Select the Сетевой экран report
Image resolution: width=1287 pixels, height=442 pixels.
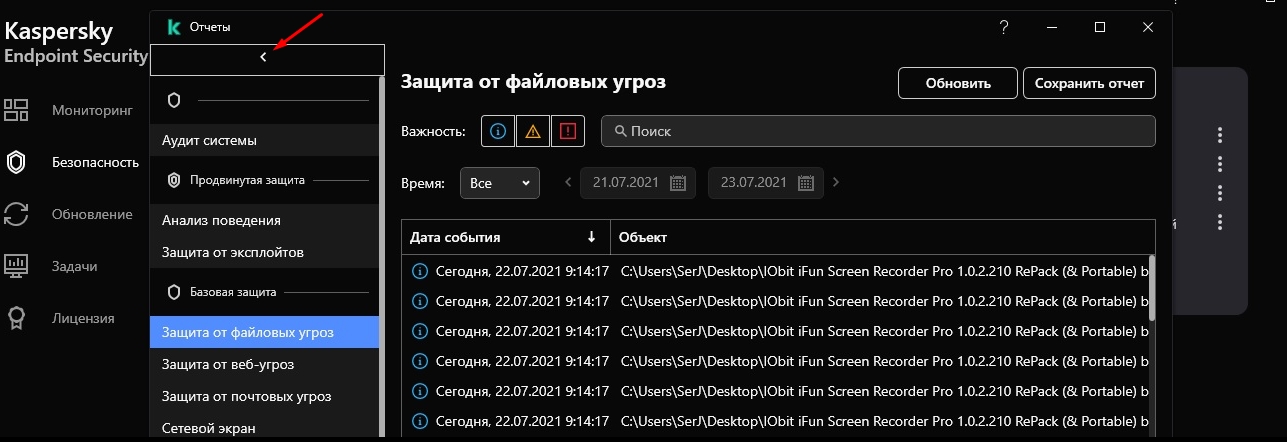(265, 428)
